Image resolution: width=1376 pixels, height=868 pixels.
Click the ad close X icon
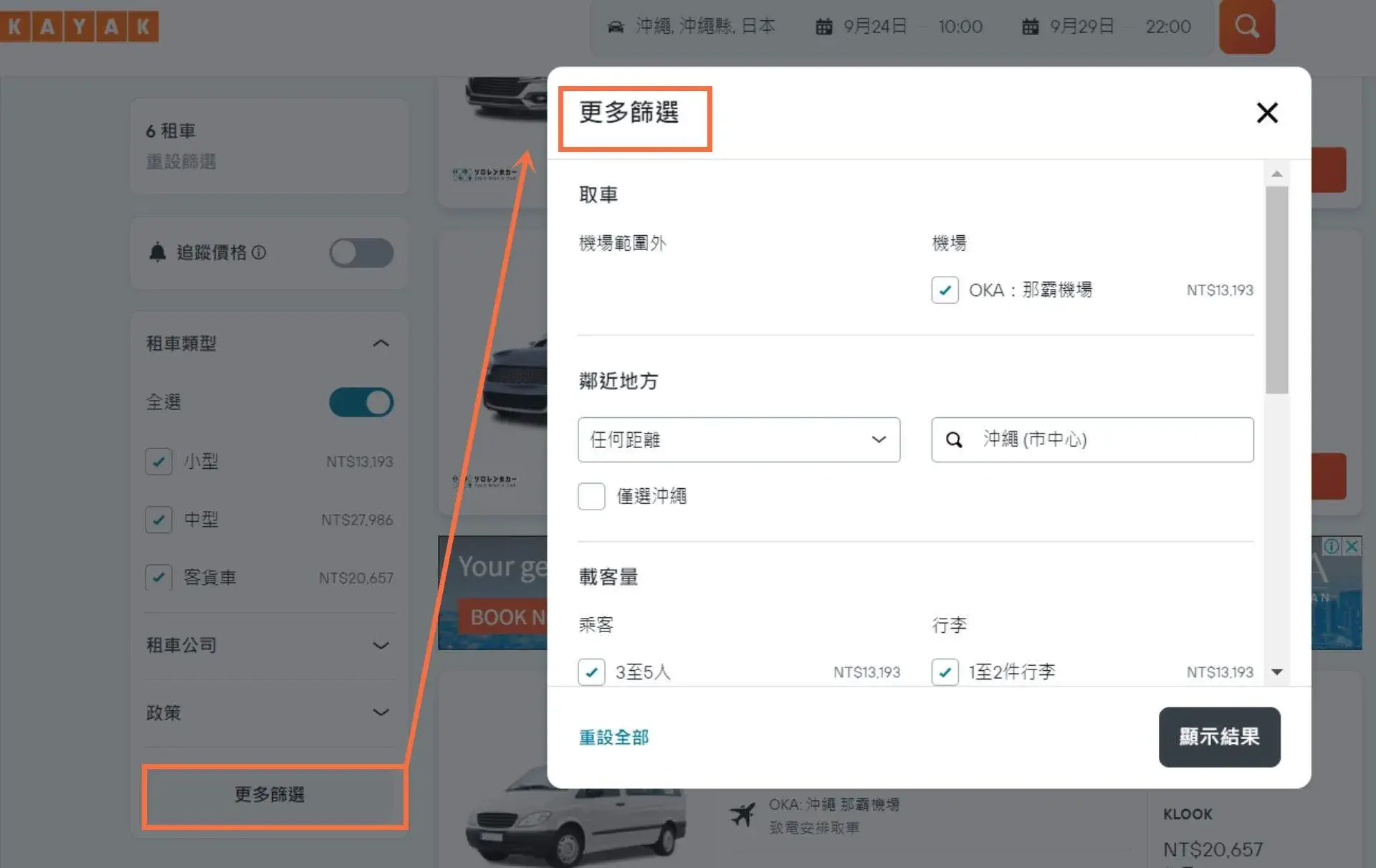1352,546
